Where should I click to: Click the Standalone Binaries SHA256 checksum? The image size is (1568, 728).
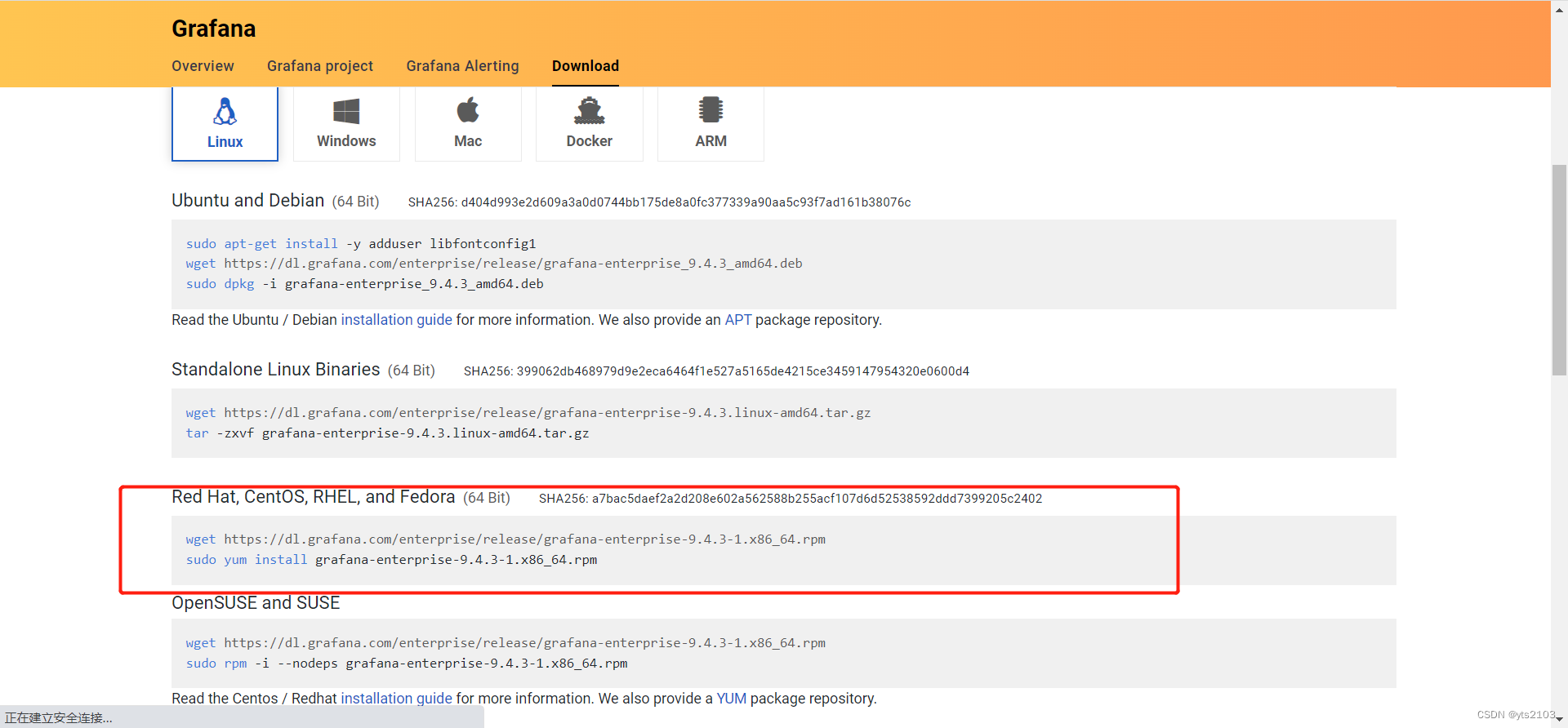[x=716, y=371]
